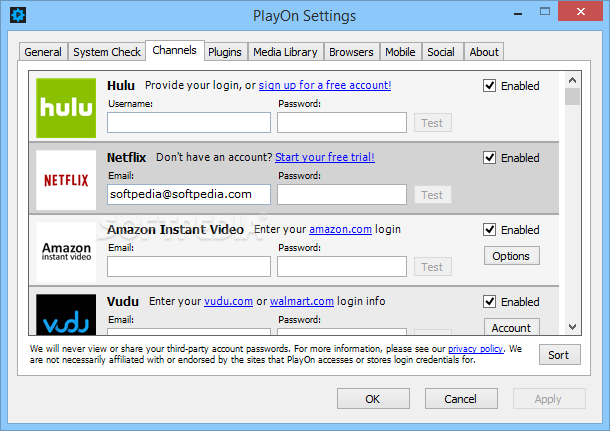Maximize the PlayOn Settings window
Screen dimensions: 610x431
click(545, 12)
